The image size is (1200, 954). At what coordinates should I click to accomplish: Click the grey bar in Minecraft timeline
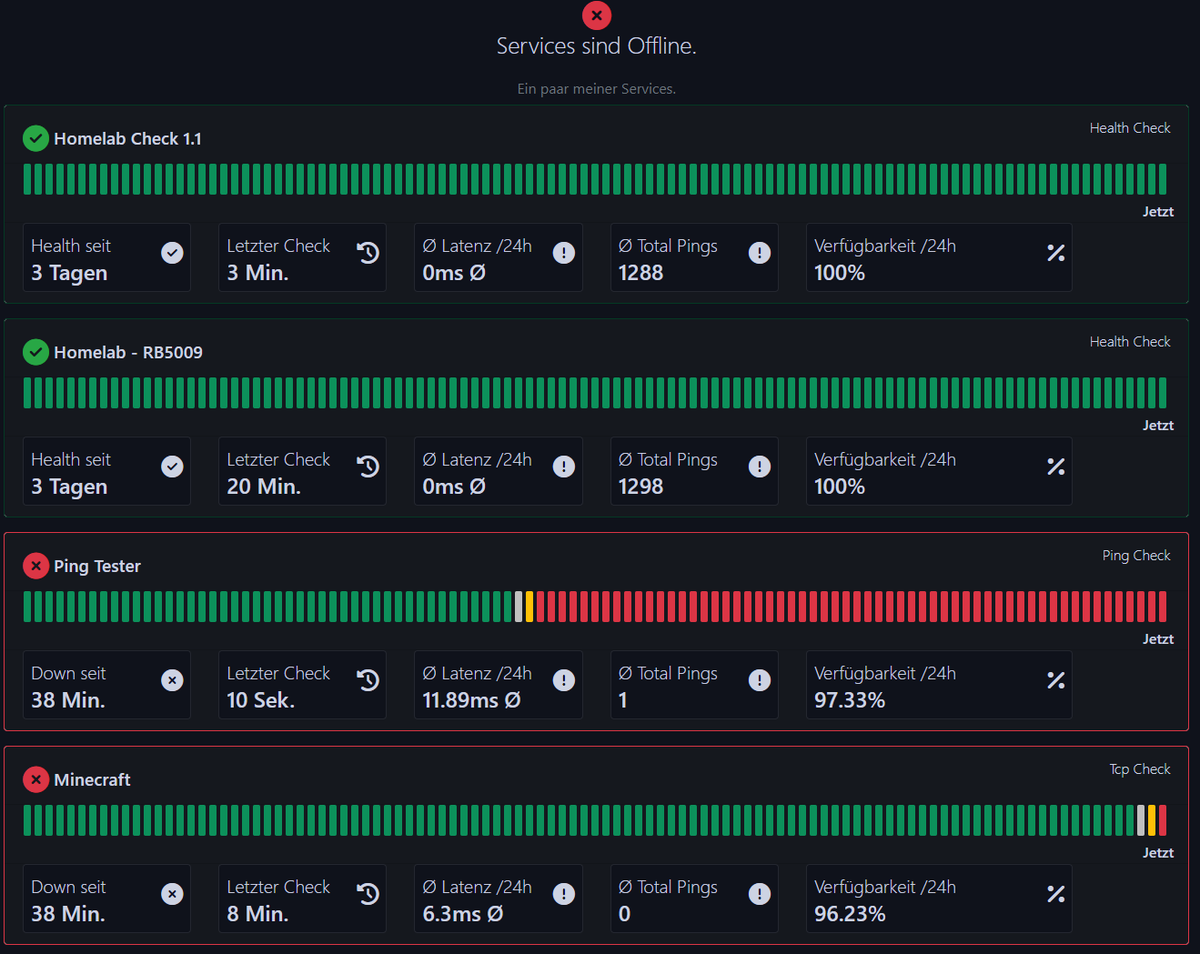pos(1141,820)
